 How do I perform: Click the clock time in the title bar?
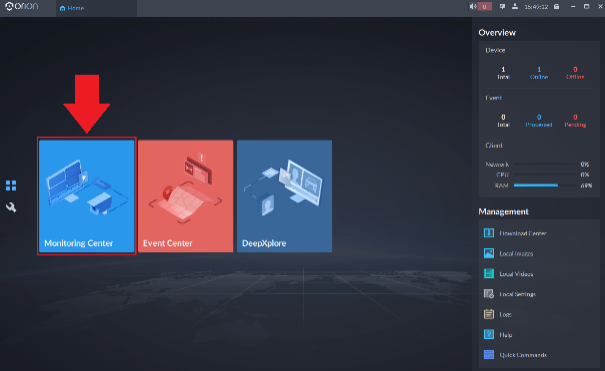pyautogui.click(x=536, y=7)
